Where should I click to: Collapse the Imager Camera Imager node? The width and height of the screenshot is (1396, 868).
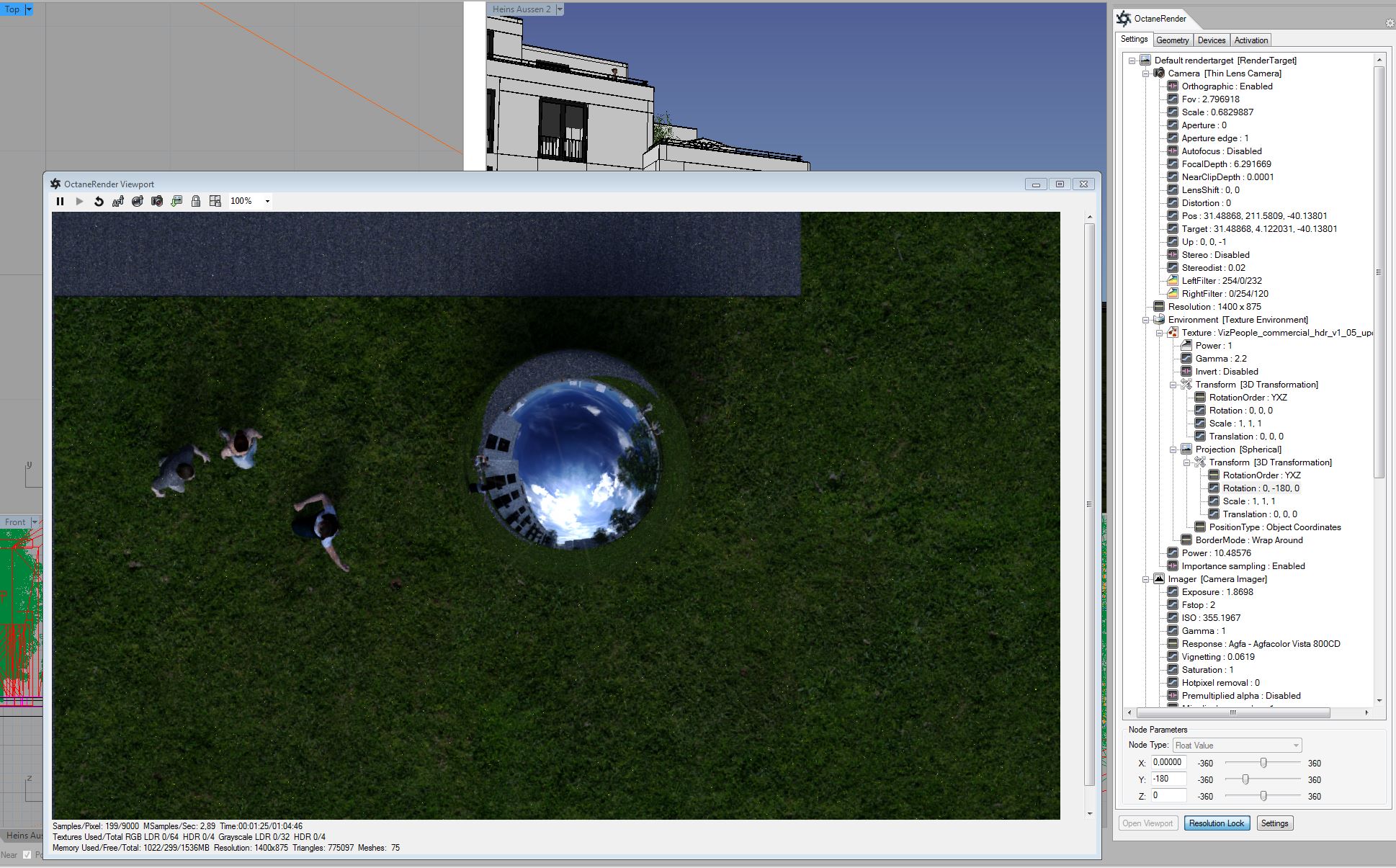1145,579
